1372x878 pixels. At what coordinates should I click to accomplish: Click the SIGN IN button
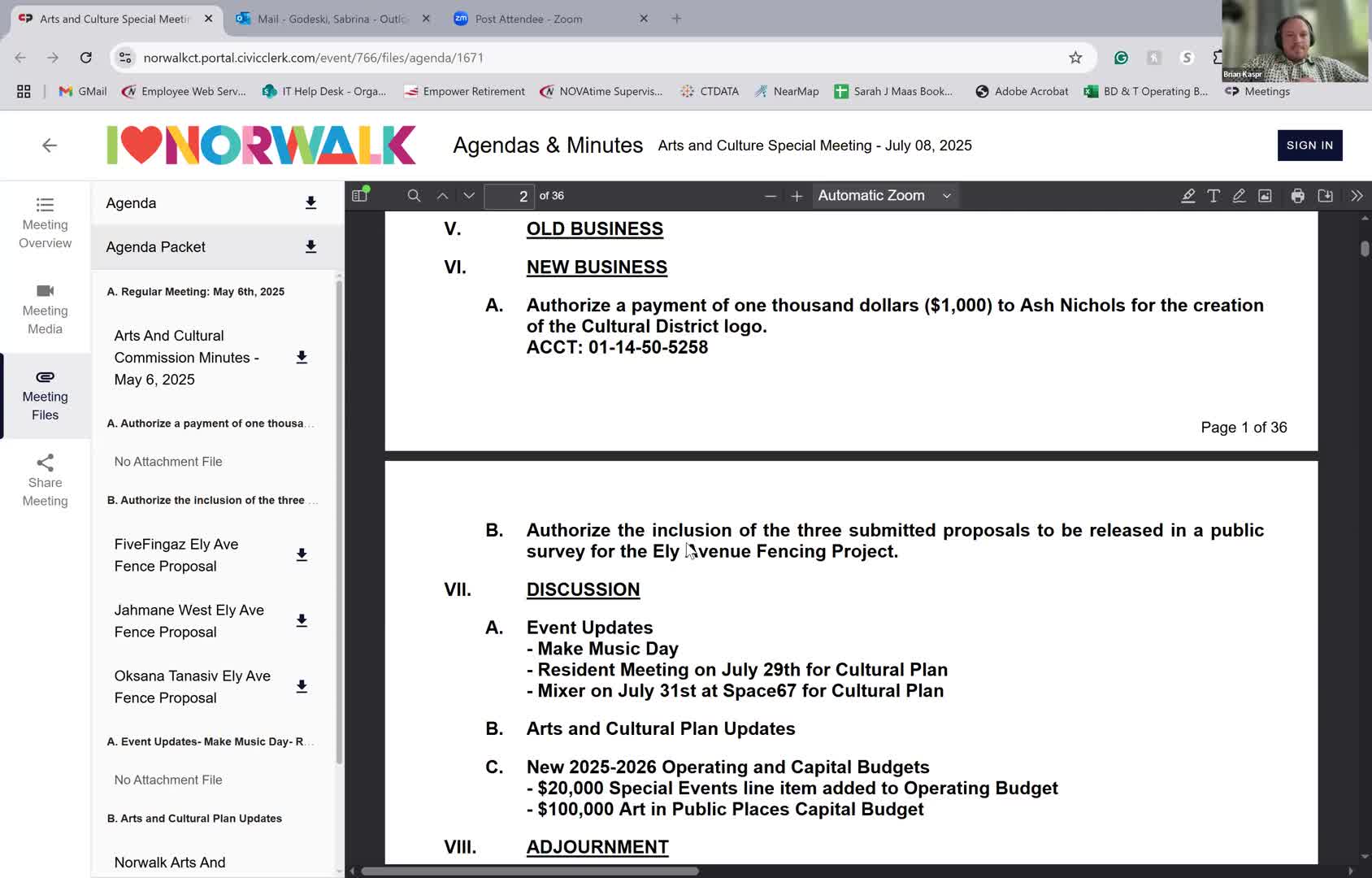(1309, 146)
